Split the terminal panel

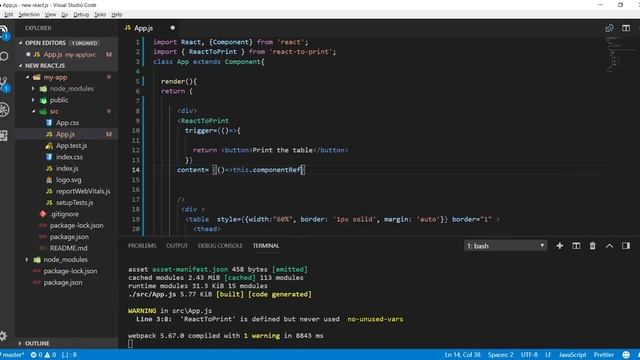click(576, 246)
